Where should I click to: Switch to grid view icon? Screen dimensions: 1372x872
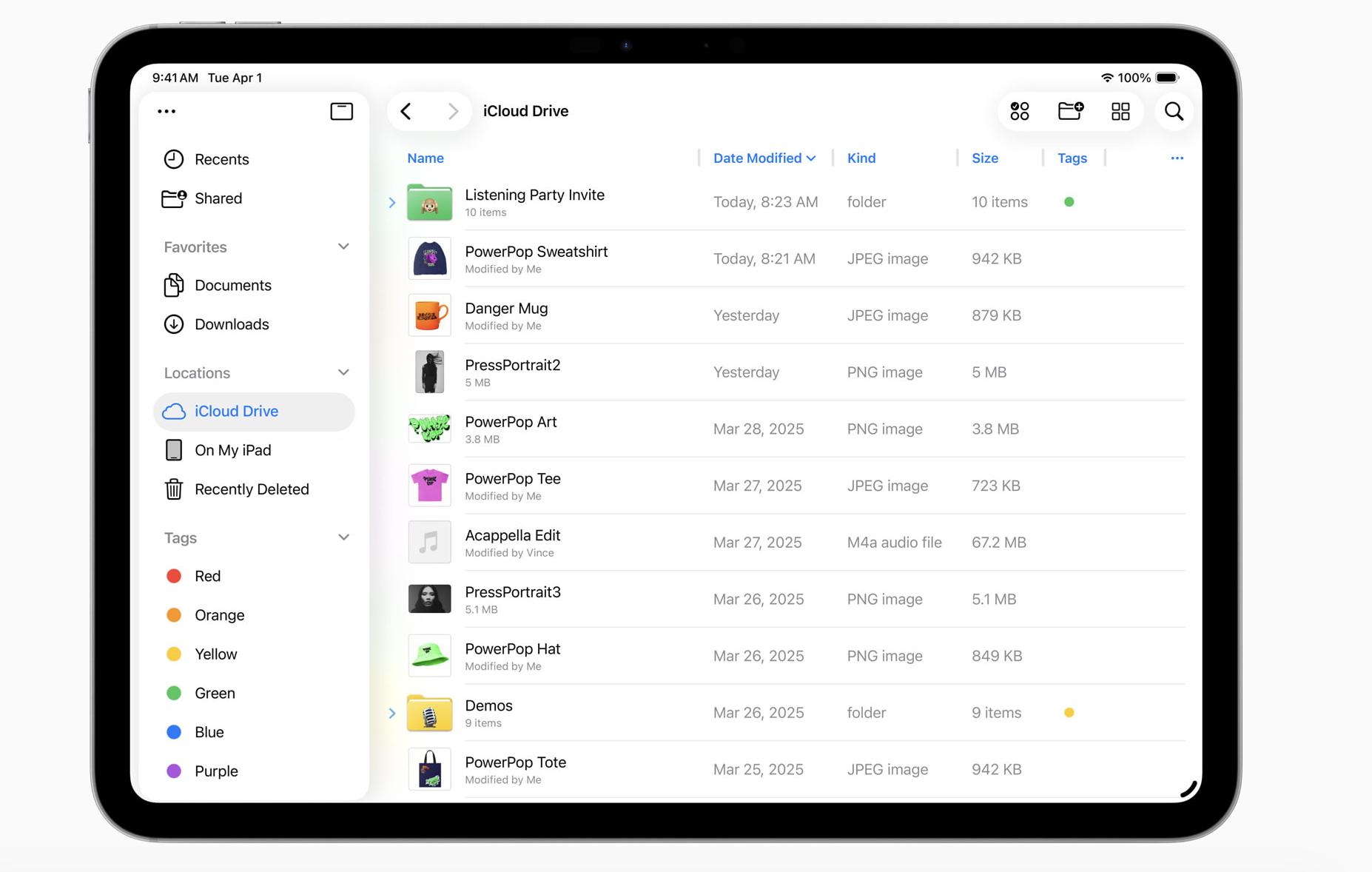tap(1120, 111)
